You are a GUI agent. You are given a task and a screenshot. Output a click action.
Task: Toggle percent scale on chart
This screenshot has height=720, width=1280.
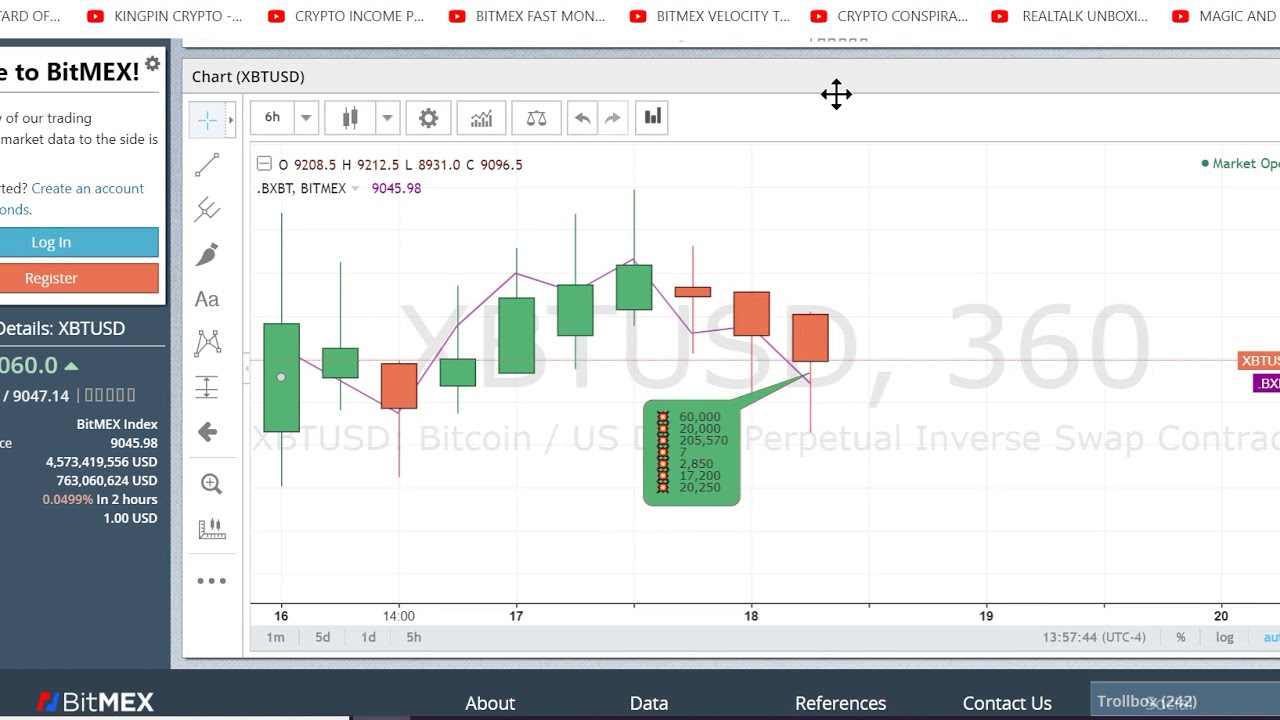tap(1181, 637)
